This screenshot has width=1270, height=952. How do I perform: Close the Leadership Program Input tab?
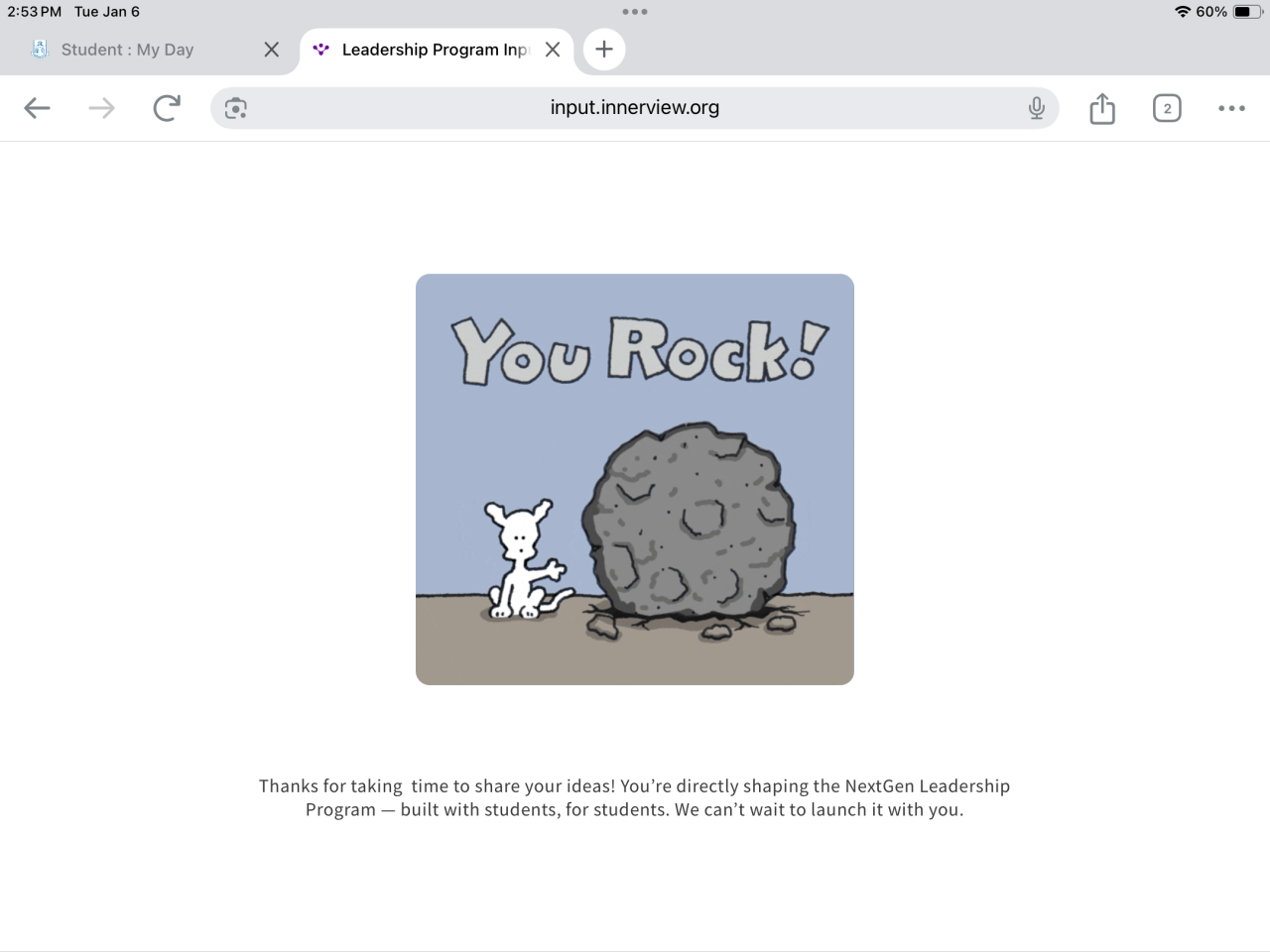coord(553,50)
